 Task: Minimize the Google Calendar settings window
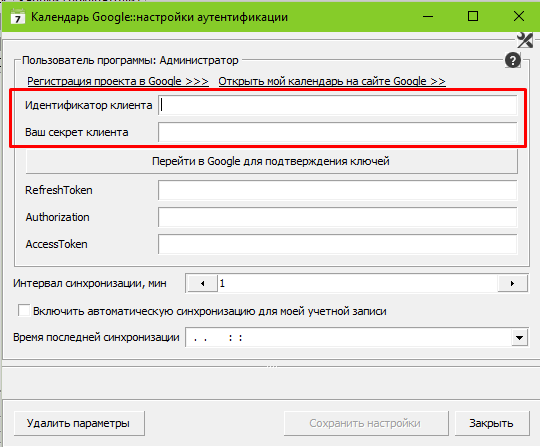coord(428,16)
